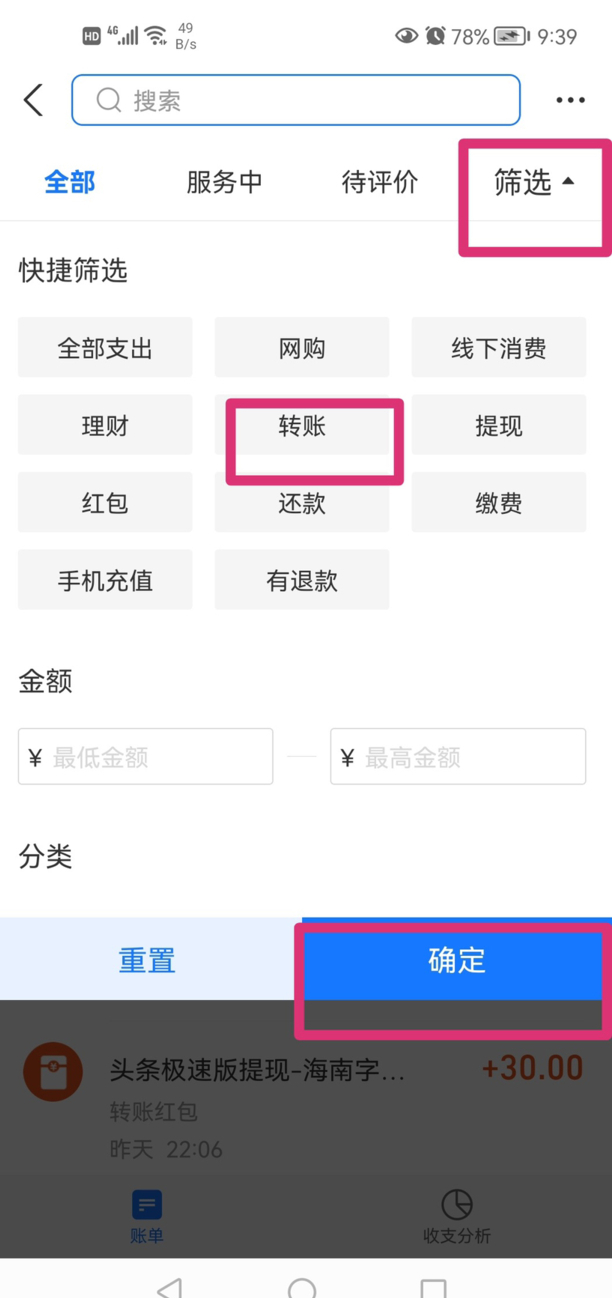Toggle the 红包 quick filter

tap(105, 503)
